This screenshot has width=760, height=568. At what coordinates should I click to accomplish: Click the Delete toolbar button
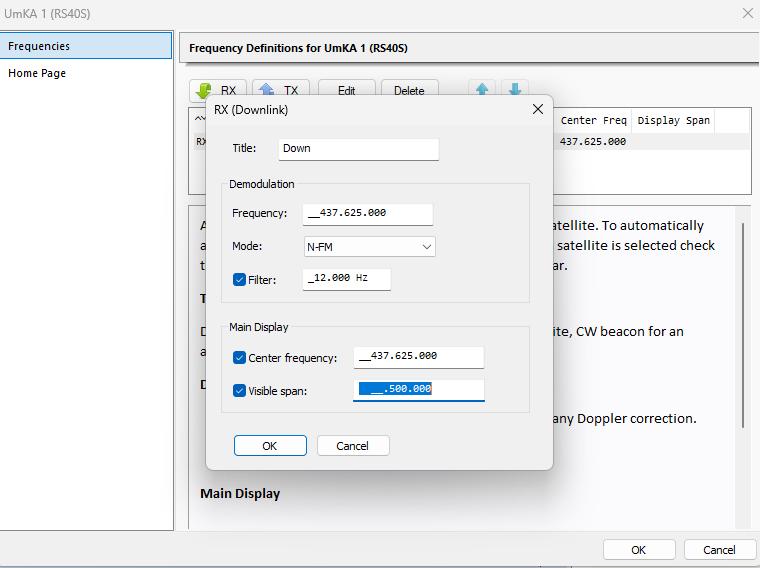coord(408,90)
